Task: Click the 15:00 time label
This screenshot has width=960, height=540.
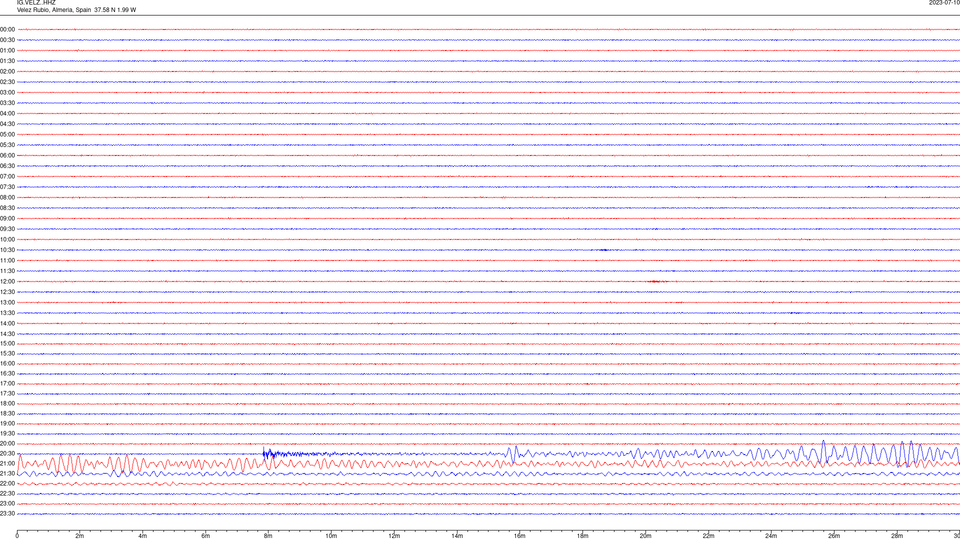Action: 7,343
